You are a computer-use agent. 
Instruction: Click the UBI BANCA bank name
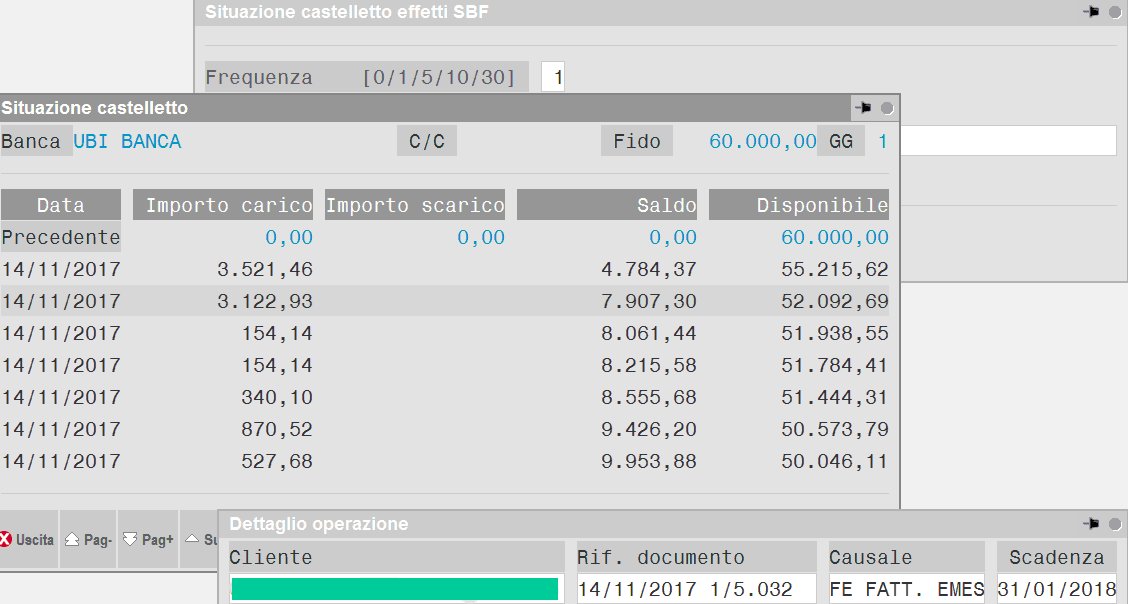pyautogui.click(x=128, y=141)
